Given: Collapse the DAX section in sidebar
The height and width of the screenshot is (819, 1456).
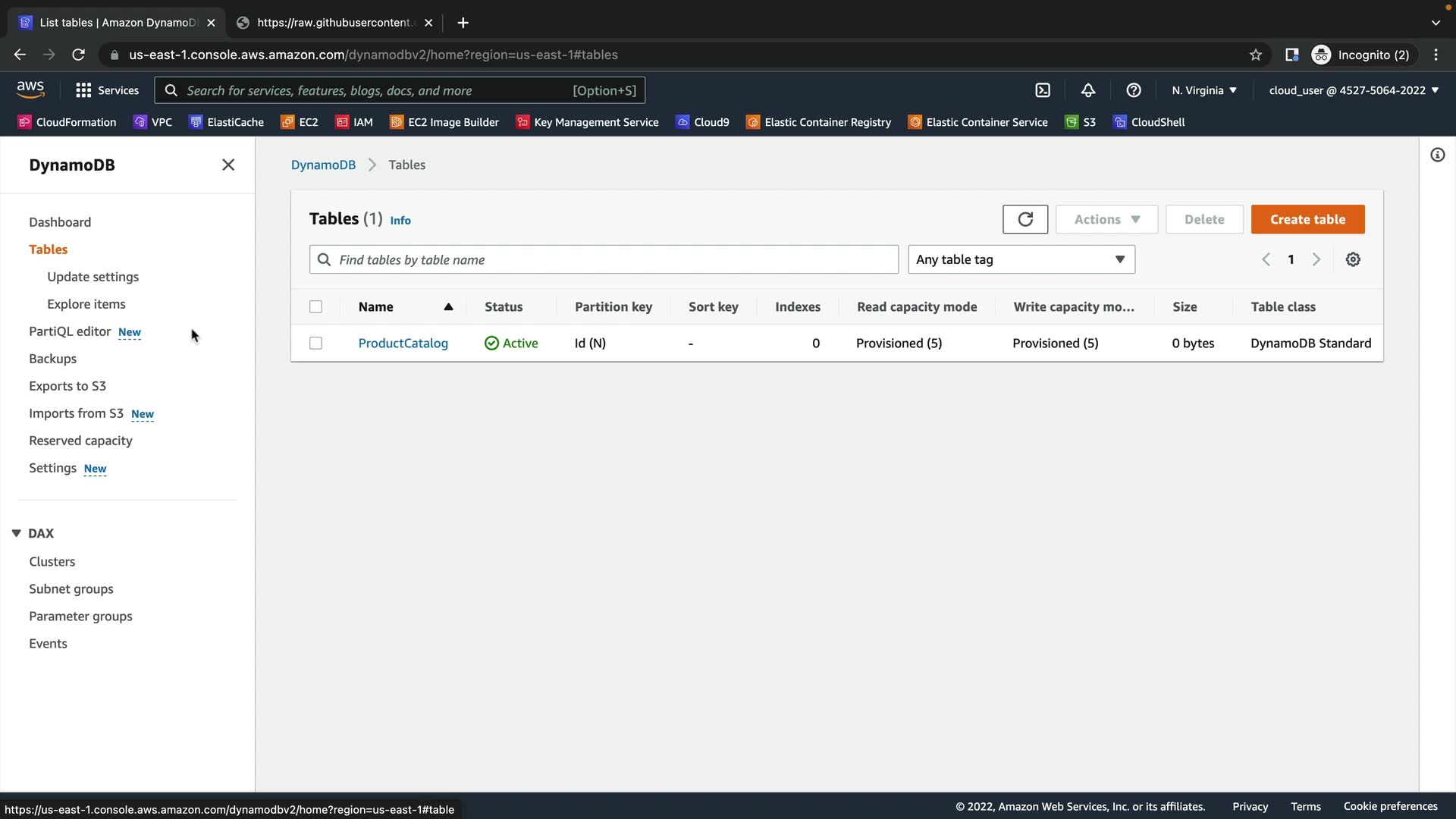Looking at the screenshot, I should (x=16, y=533).
